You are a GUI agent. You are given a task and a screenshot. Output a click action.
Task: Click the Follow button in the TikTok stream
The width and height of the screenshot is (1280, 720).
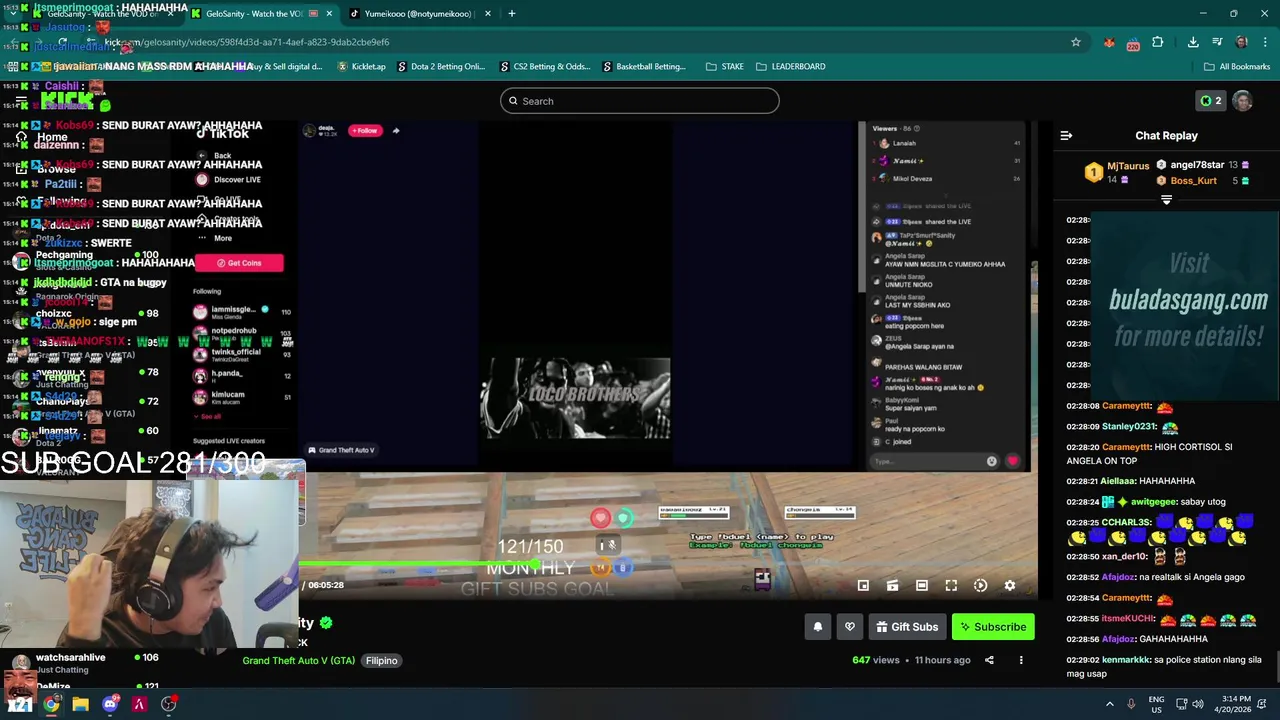[x=365, y=130]
